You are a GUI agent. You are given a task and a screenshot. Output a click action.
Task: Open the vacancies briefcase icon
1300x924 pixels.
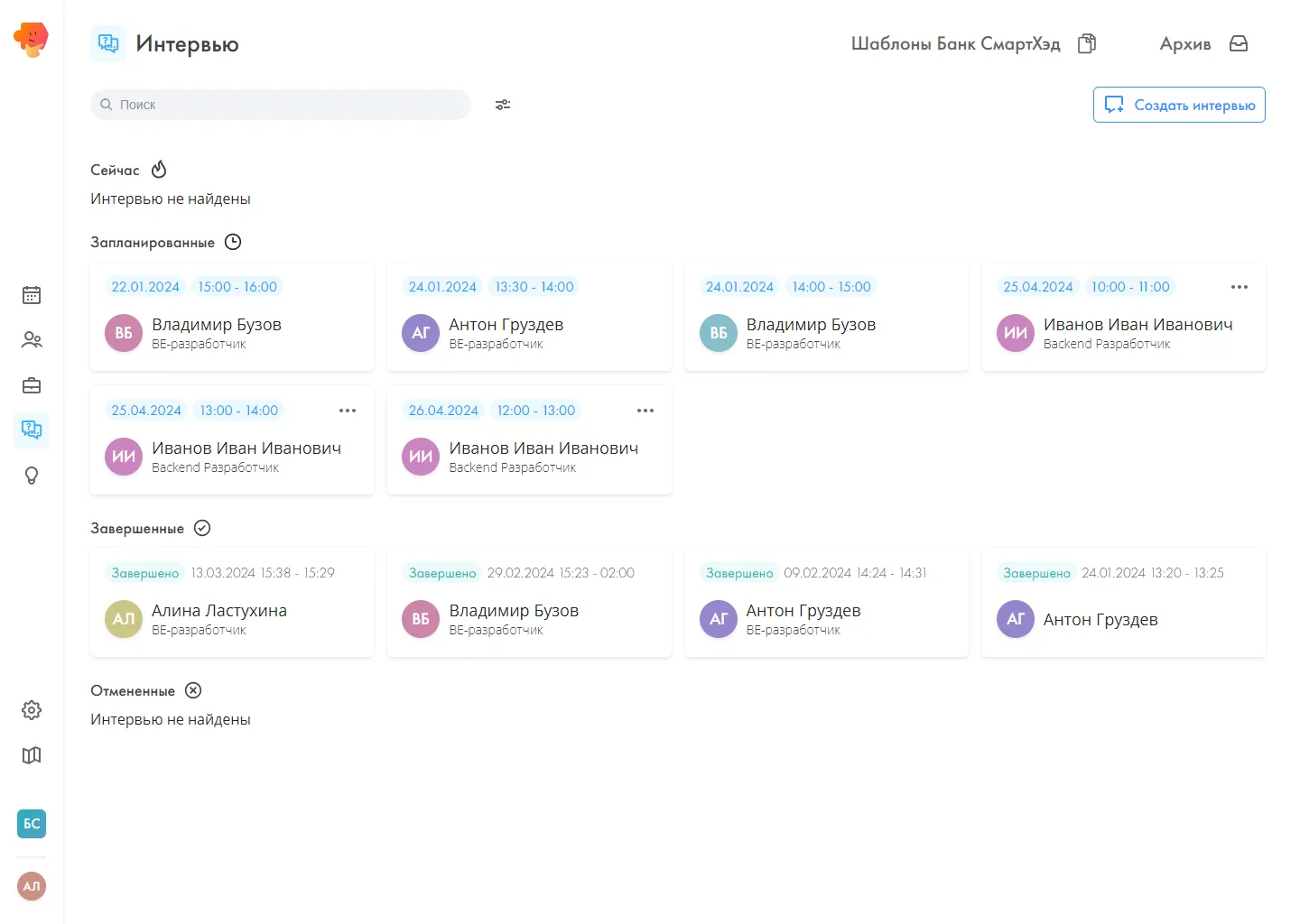(32, 385)
